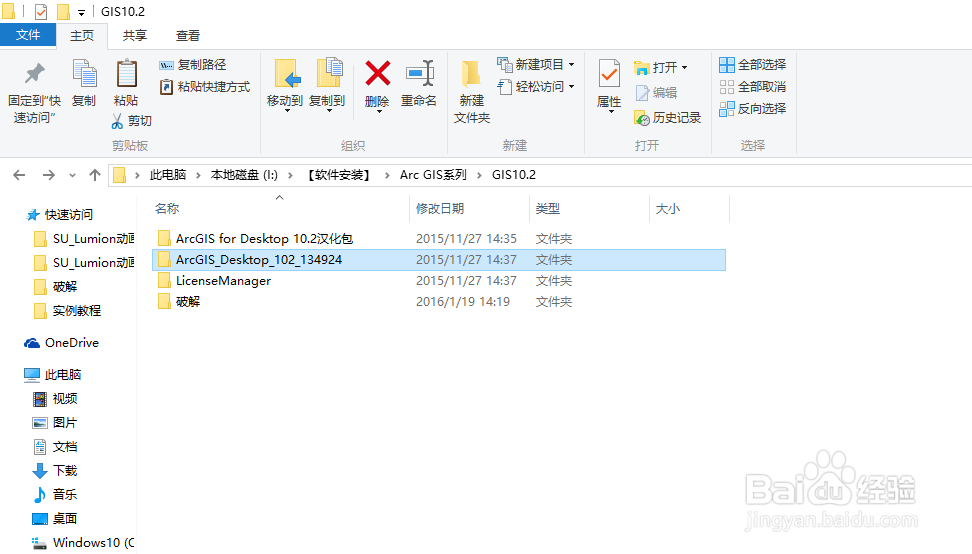Expand the Easy access (轻松访问) dropdown arrow

pos(572,87)
